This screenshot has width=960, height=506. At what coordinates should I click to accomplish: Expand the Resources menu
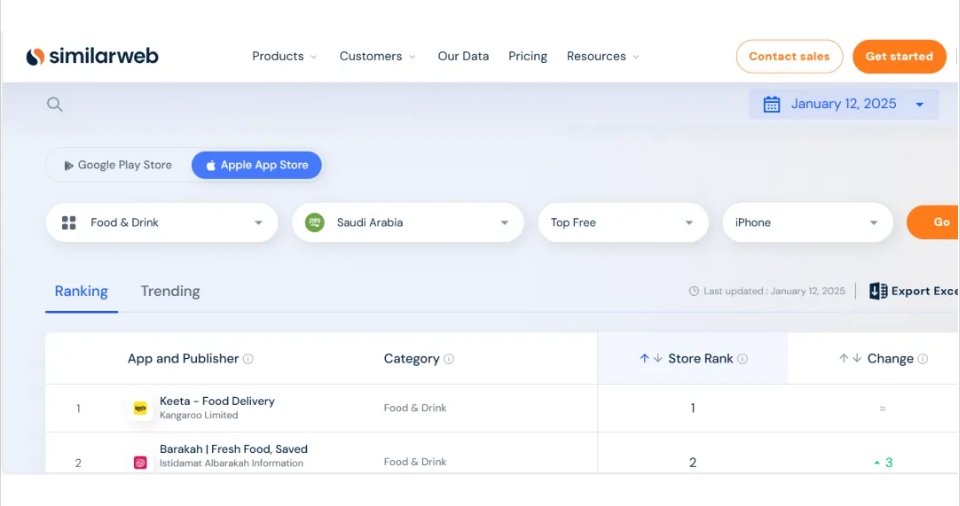click(603, 56)
